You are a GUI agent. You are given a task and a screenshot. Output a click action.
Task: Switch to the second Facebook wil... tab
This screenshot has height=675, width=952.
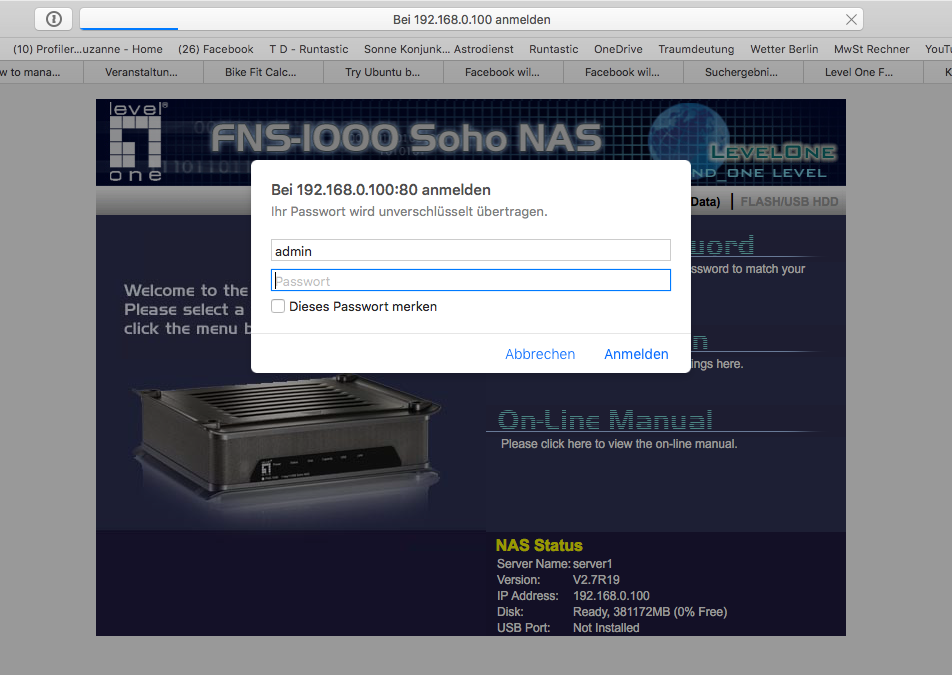pos(622,72)
